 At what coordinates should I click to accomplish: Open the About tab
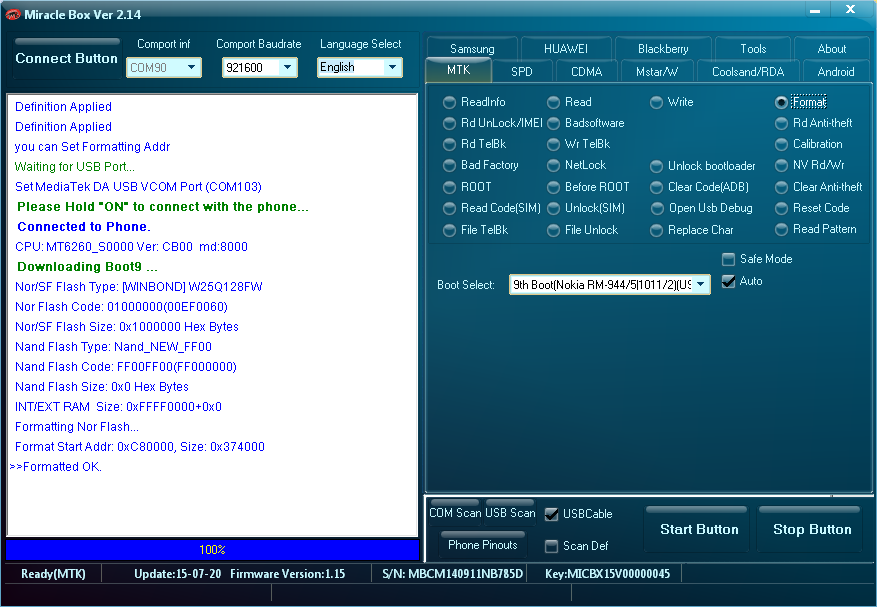click(832, 49)
